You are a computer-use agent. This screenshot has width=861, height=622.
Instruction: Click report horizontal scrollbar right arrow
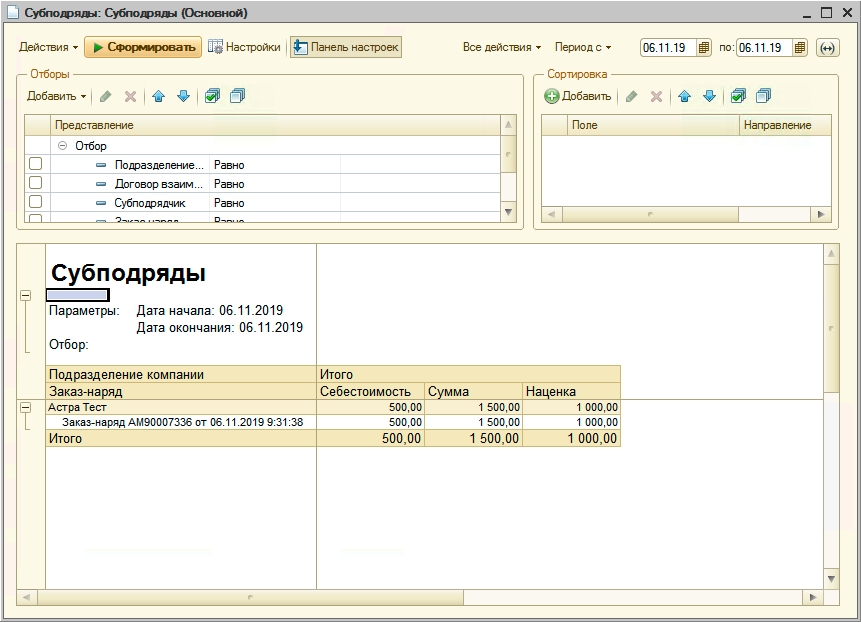coord(813,597)
